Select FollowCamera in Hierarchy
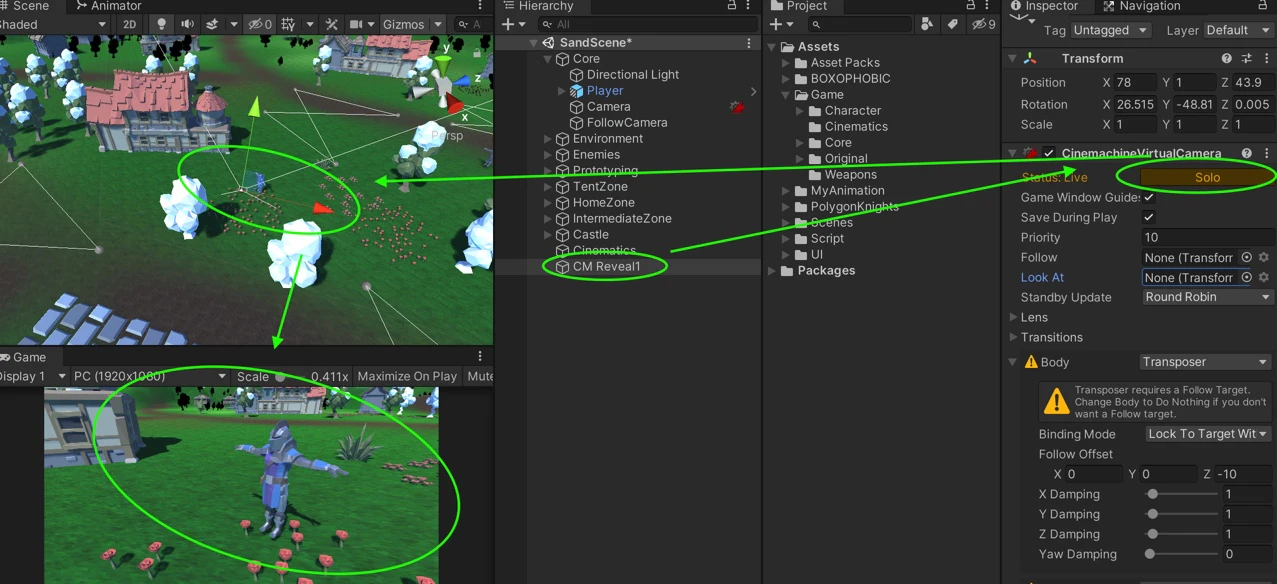The height and width of the screenshot is (584, 1277). [x=627, y=123]
